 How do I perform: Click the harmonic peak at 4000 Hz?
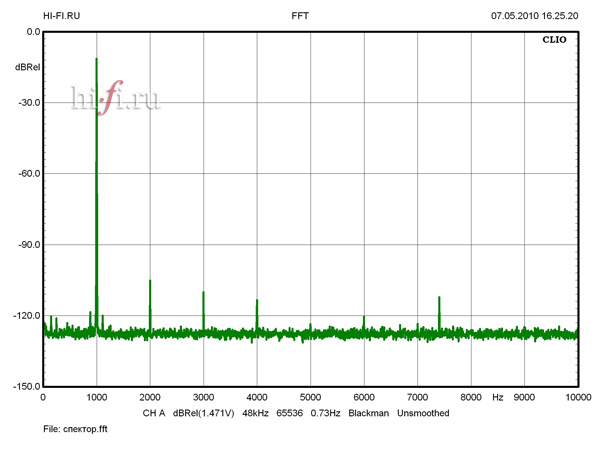pyautogui.click(x=257, y=302)
